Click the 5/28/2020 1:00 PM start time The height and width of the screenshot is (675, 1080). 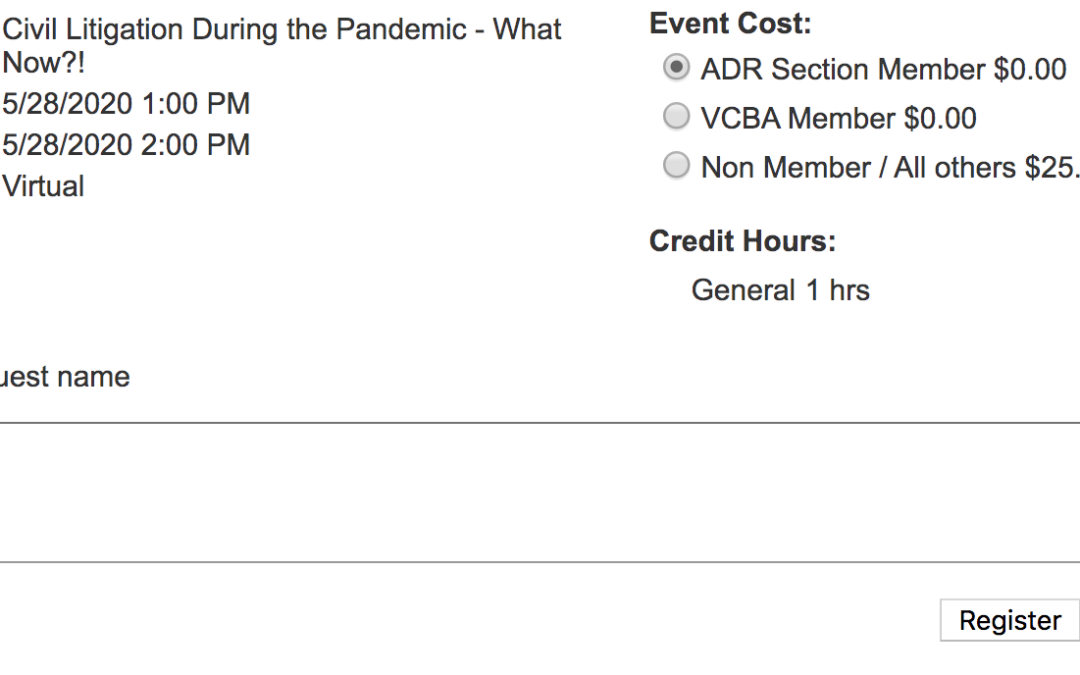(x=126, y=103)
